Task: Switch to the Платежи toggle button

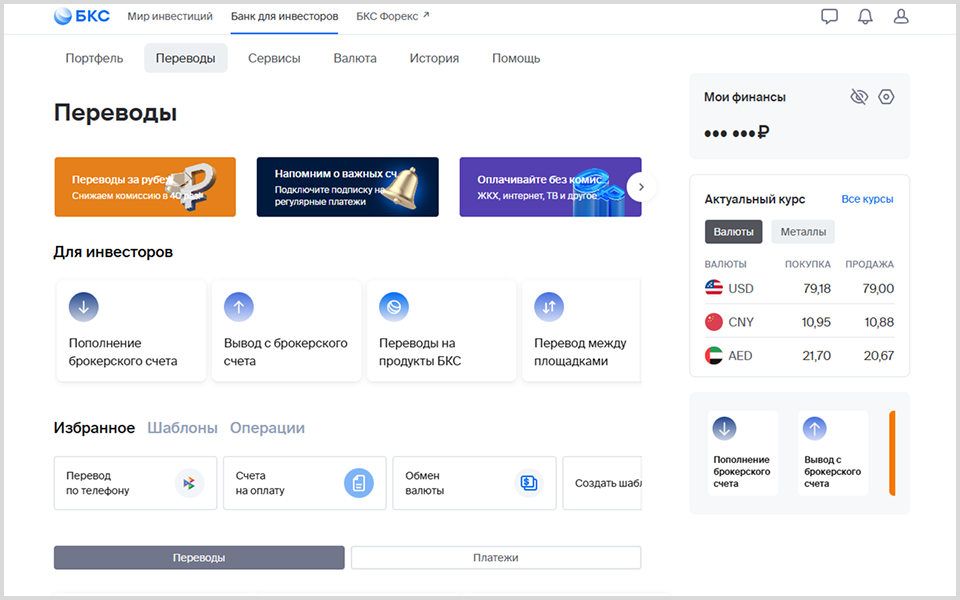Action: pos(496,558)
